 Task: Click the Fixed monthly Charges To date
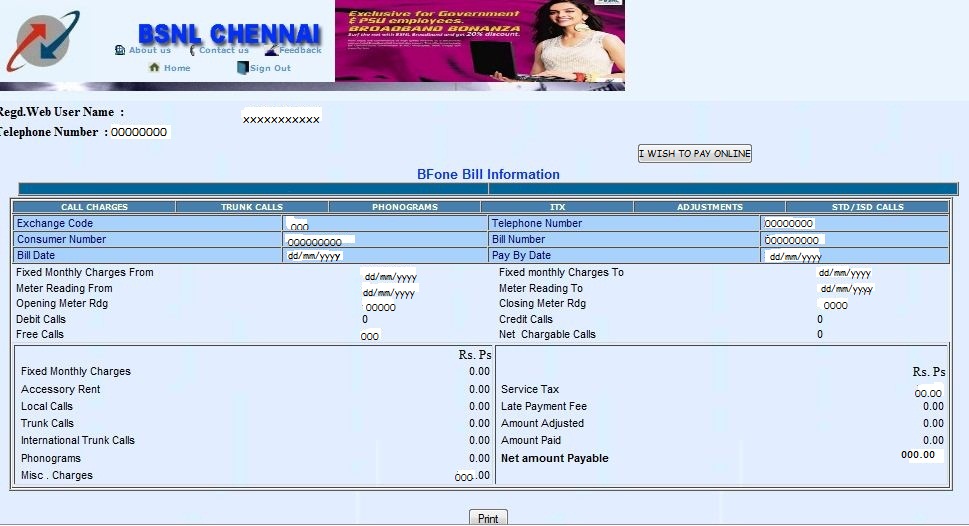[x=845, y=273]
